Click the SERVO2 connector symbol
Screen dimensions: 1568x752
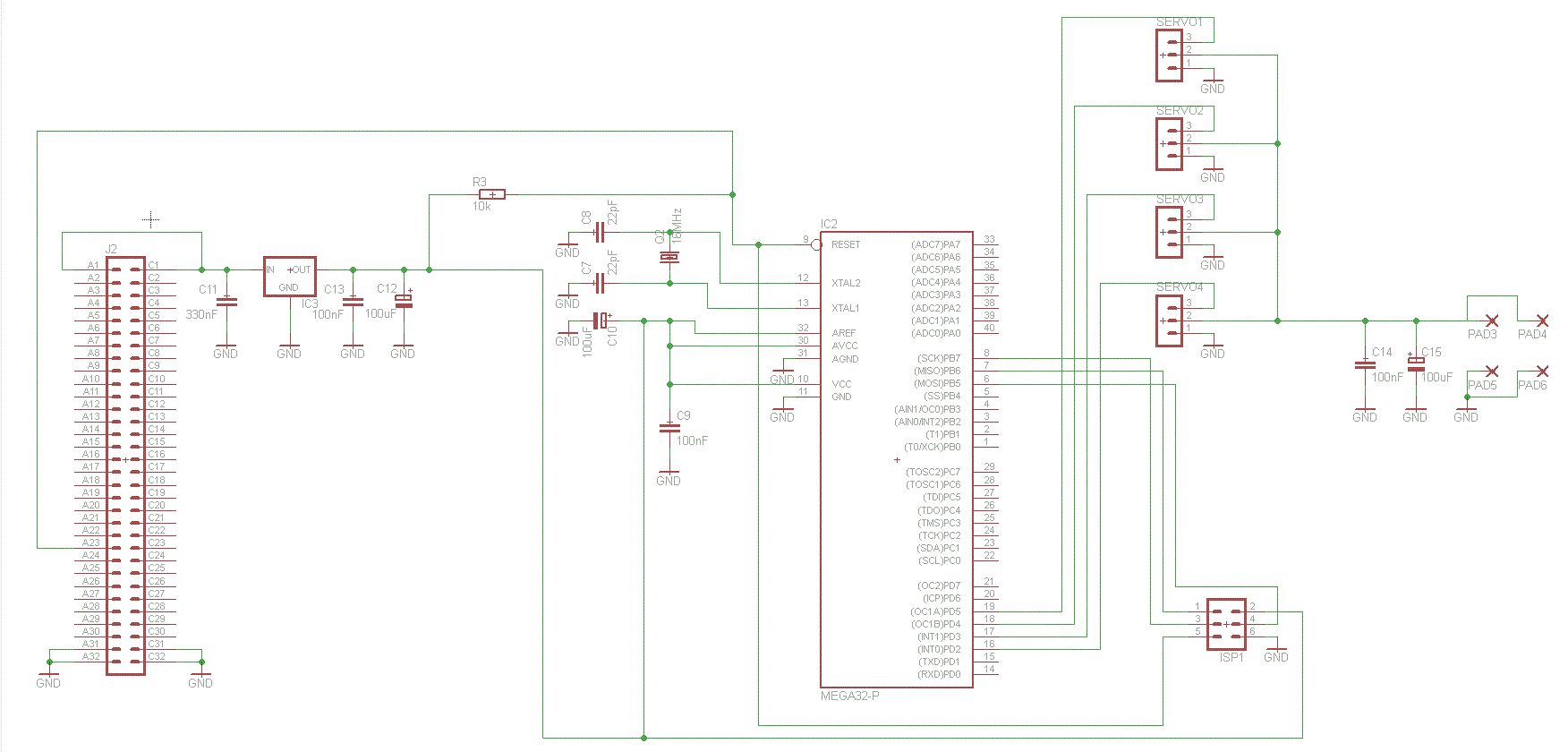pyautogui.click(x=1169, y=143)
